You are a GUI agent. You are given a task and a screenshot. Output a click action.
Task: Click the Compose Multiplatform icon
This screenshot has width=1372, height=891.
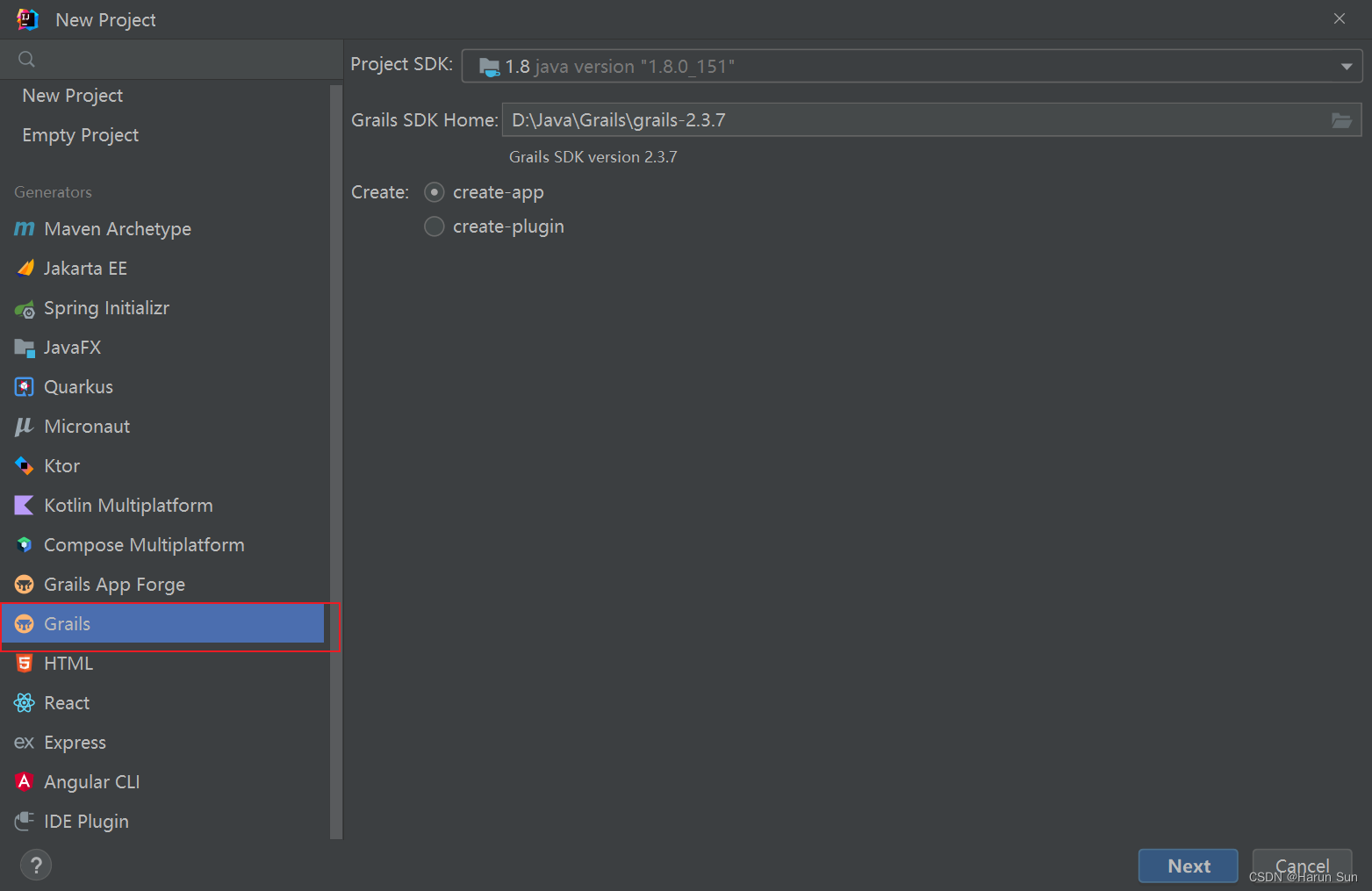coord(25,545)
